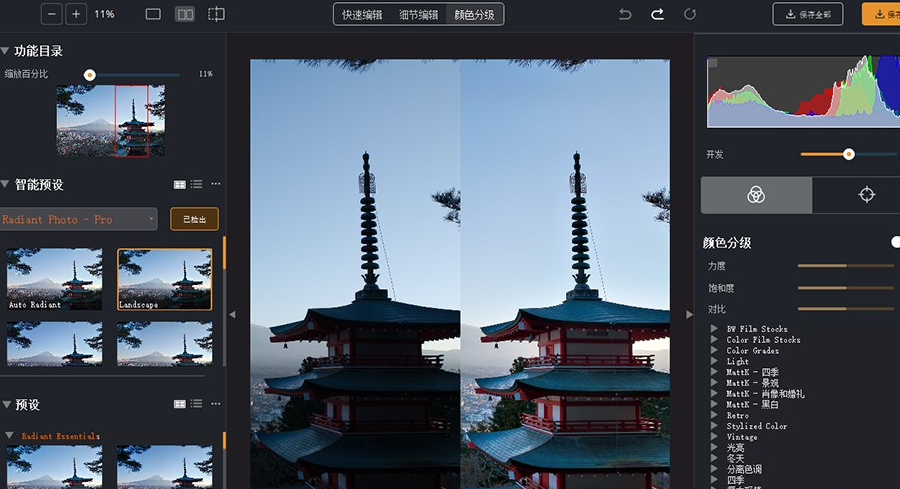Adjust the 力度 slider
Screen dimensions: 900x489
(846, 266)
